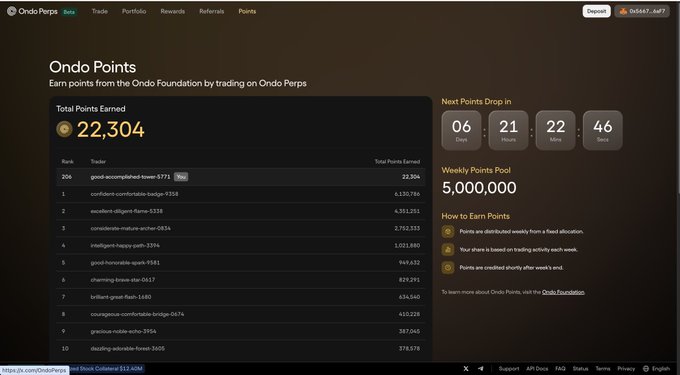Click the 5,000,000 weekly pool value
This screenshot has width=680, height=375.
point(479,188)
